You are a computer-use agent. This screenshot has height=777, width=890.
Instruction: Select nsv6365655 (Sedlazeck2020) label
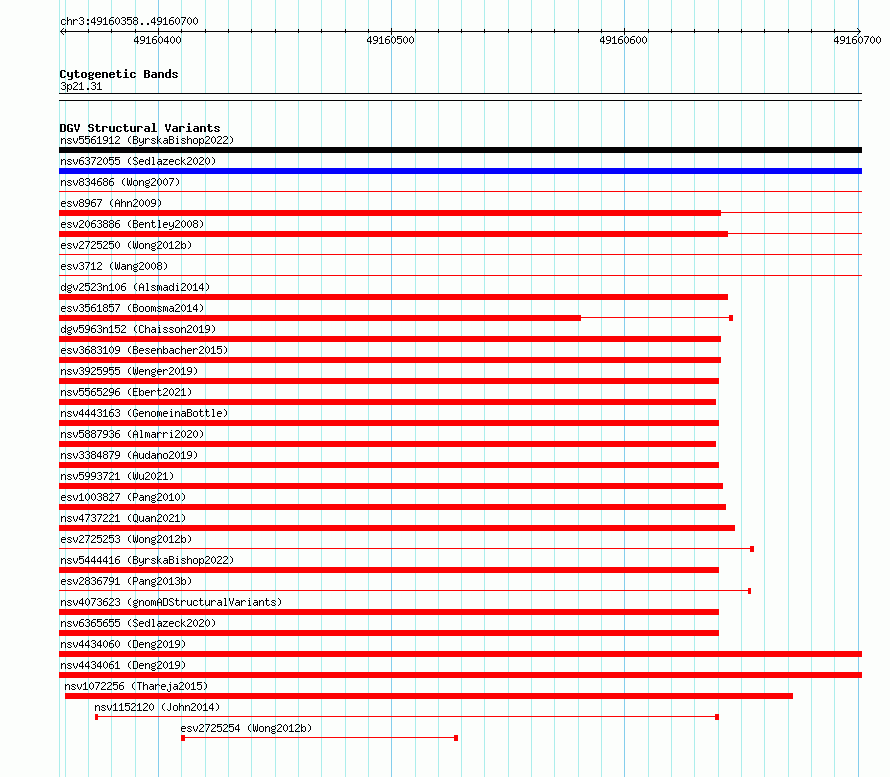tap(138, 623)
